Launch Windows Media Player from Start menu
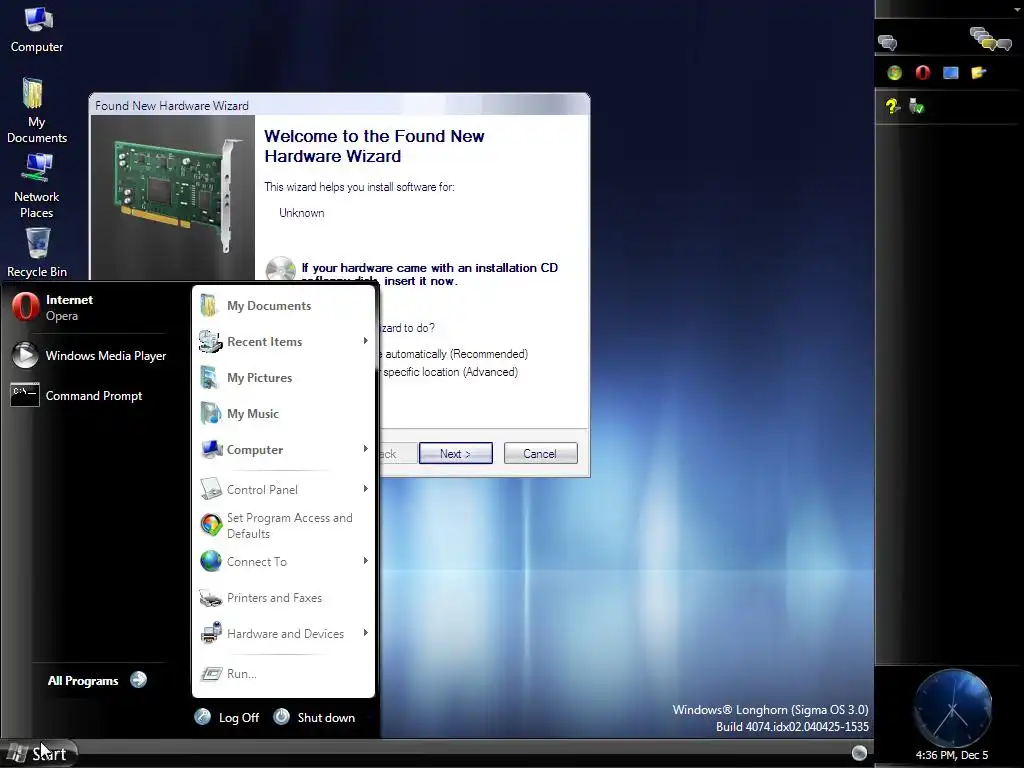 point(89,356)
